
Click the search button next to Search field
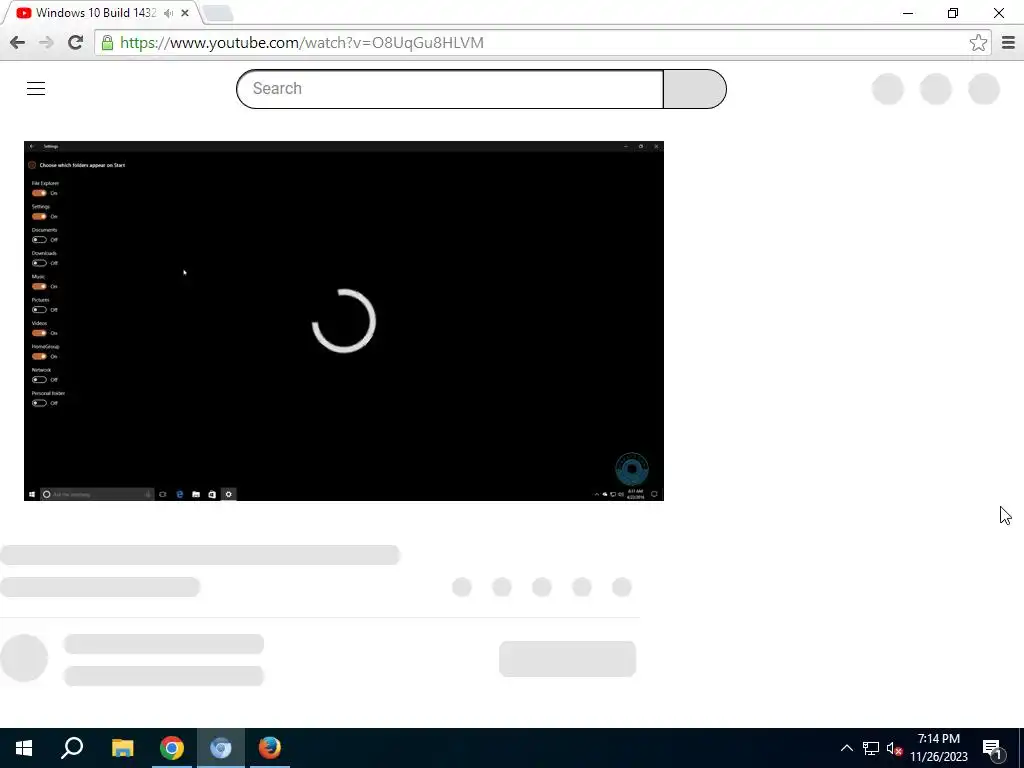tap(695, 89)
